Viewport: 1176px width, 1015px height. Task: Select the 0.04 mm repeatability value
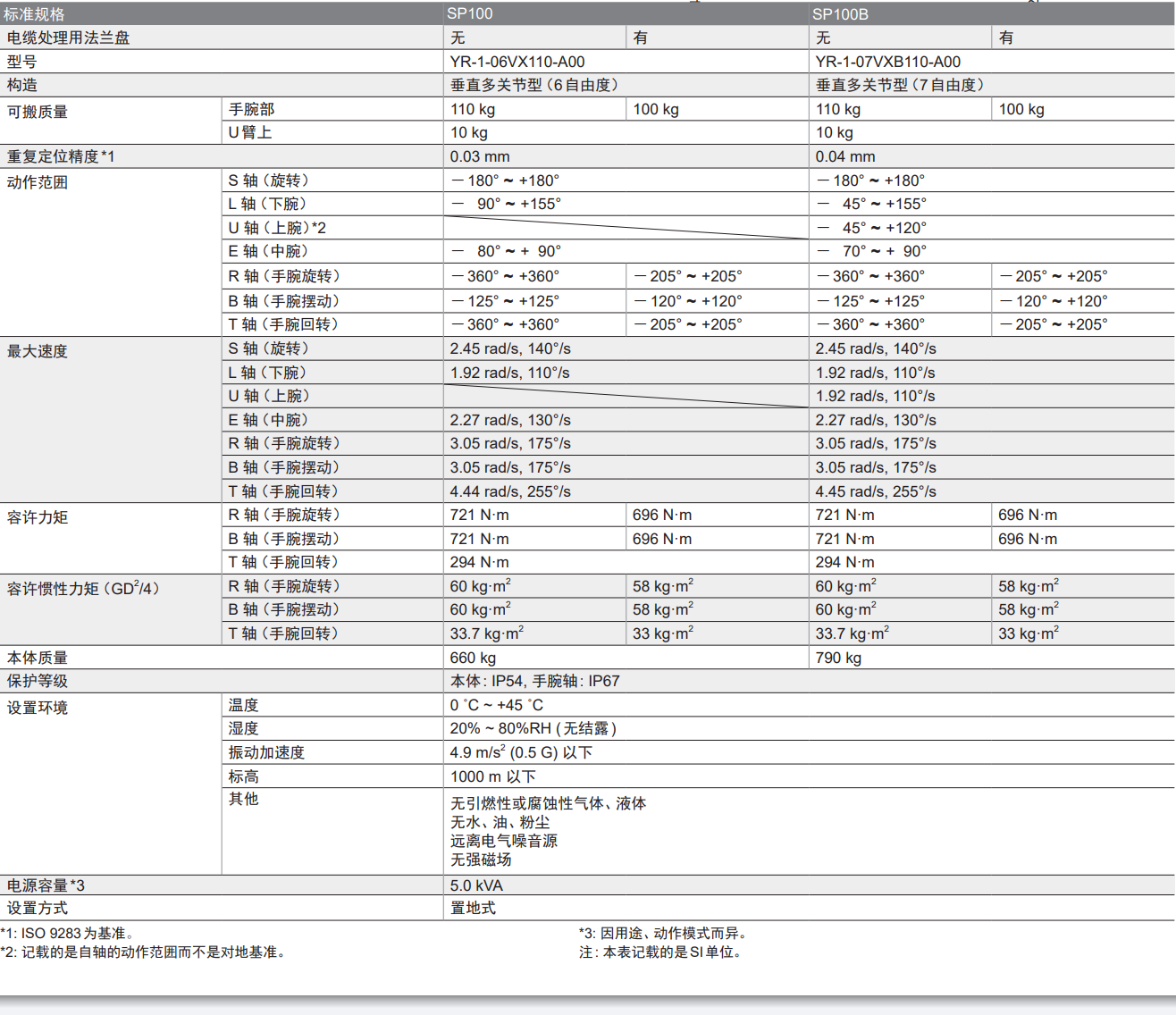pyautogui.click(x=844, y=156)
